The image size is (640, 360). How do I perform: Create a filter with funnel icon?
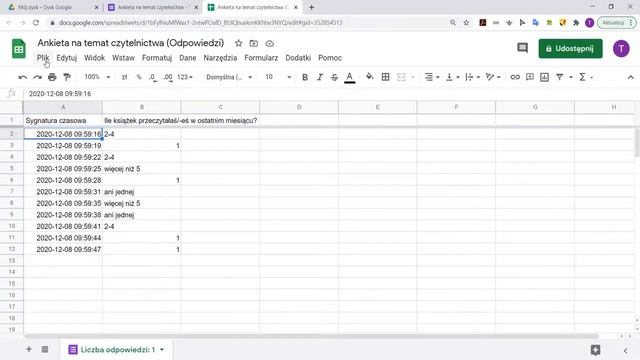click(560, 77)
